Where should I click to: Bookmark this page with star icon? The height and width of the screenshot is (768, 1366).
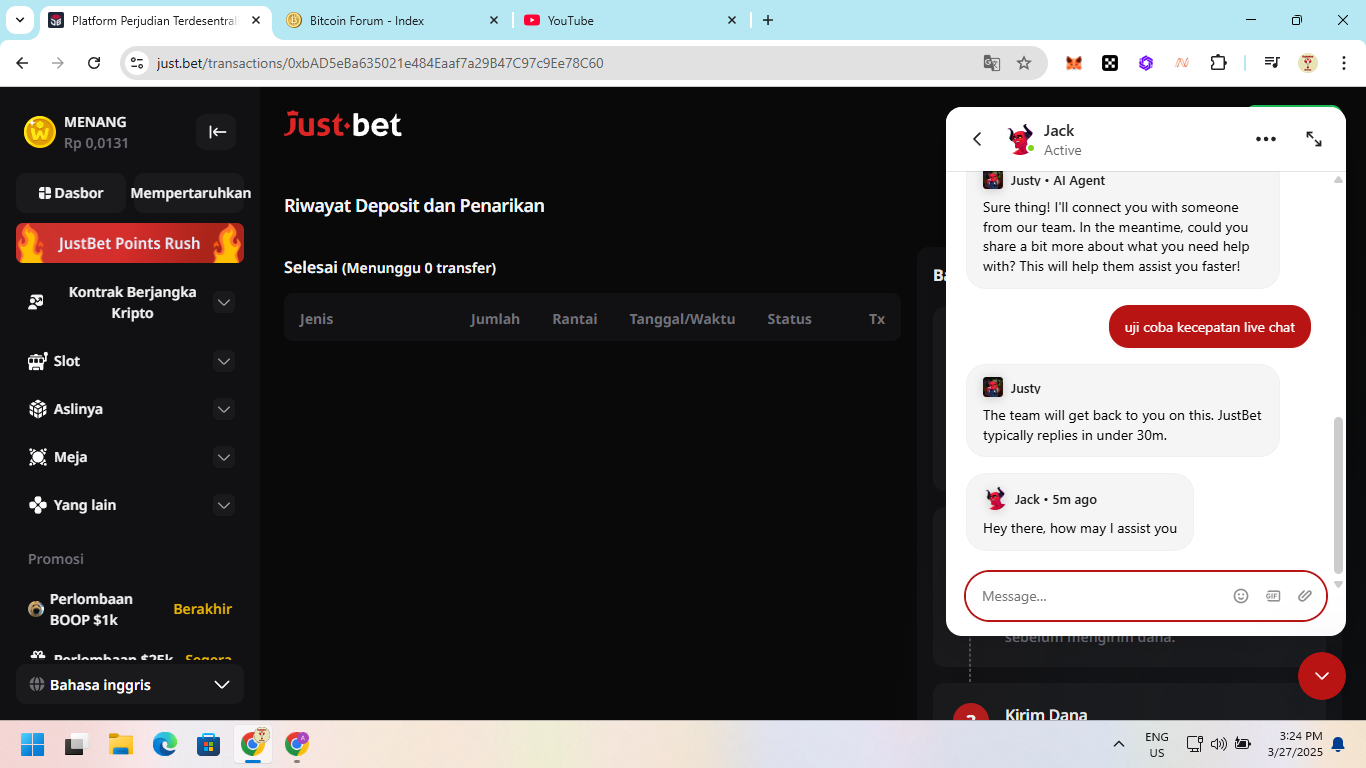click(x=1024, y=63)
